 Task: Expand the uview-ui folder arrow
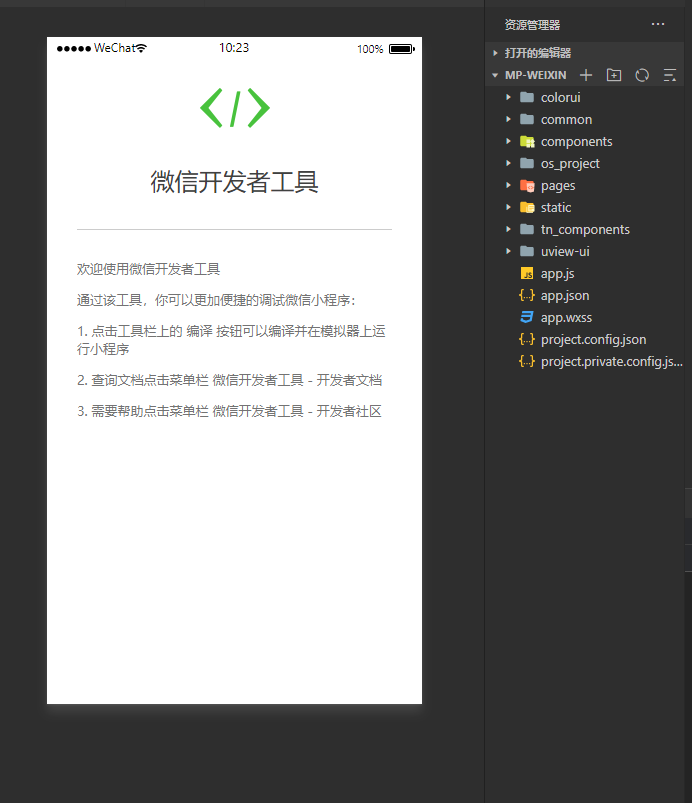(508, 251)
